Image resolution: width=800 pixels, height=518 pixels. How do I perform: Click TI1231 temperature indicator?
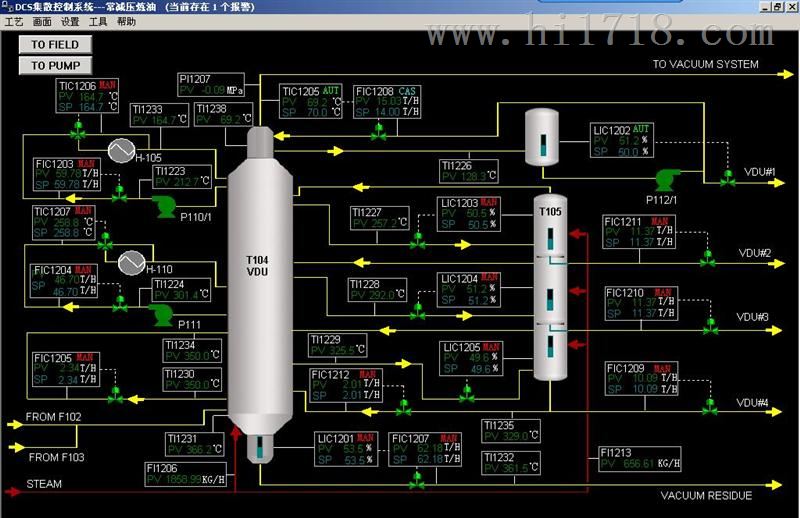coord(195,444)
